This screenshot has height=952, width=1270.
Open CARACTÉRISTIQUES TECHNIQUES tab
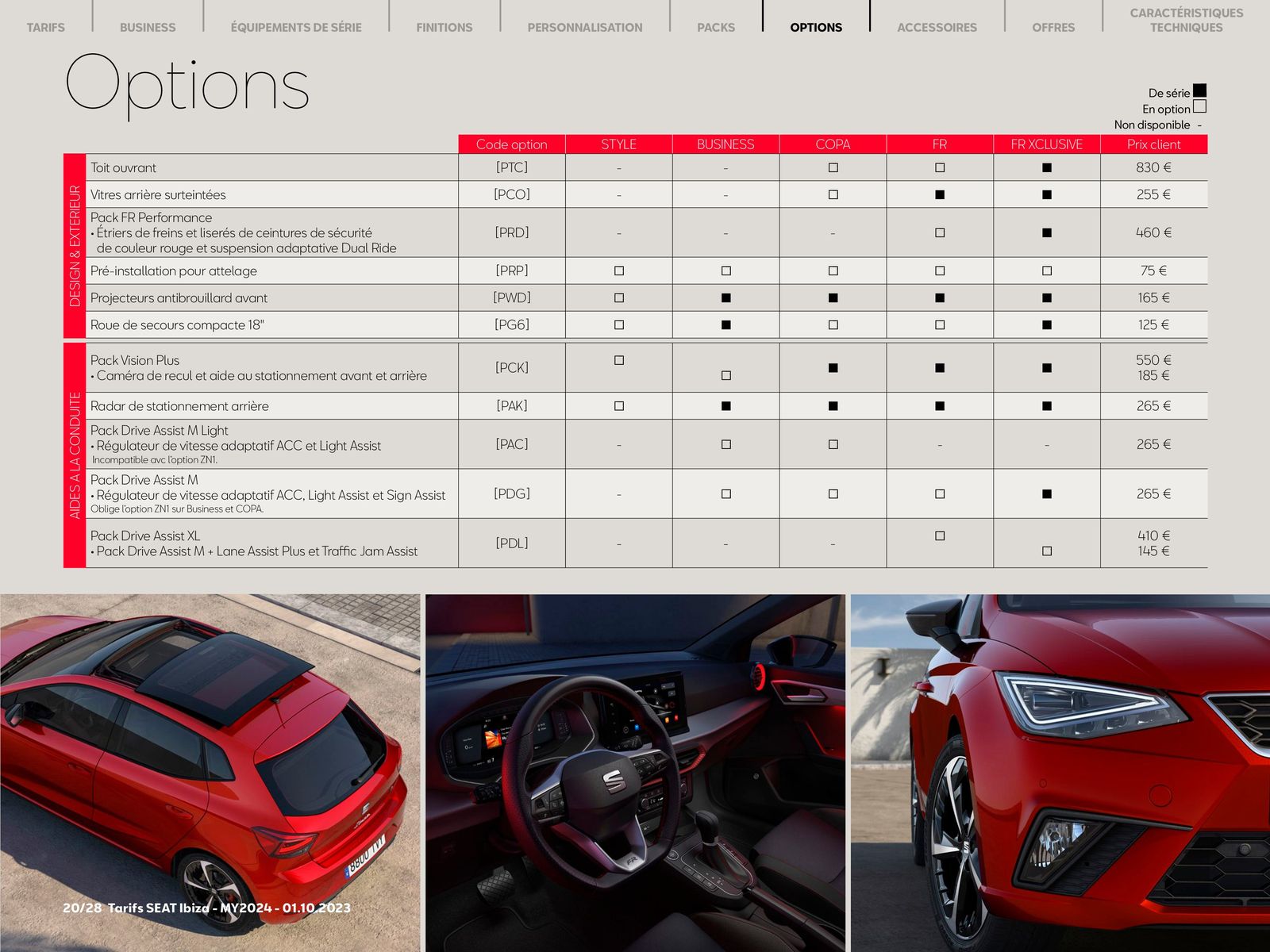click(1187, 20)
